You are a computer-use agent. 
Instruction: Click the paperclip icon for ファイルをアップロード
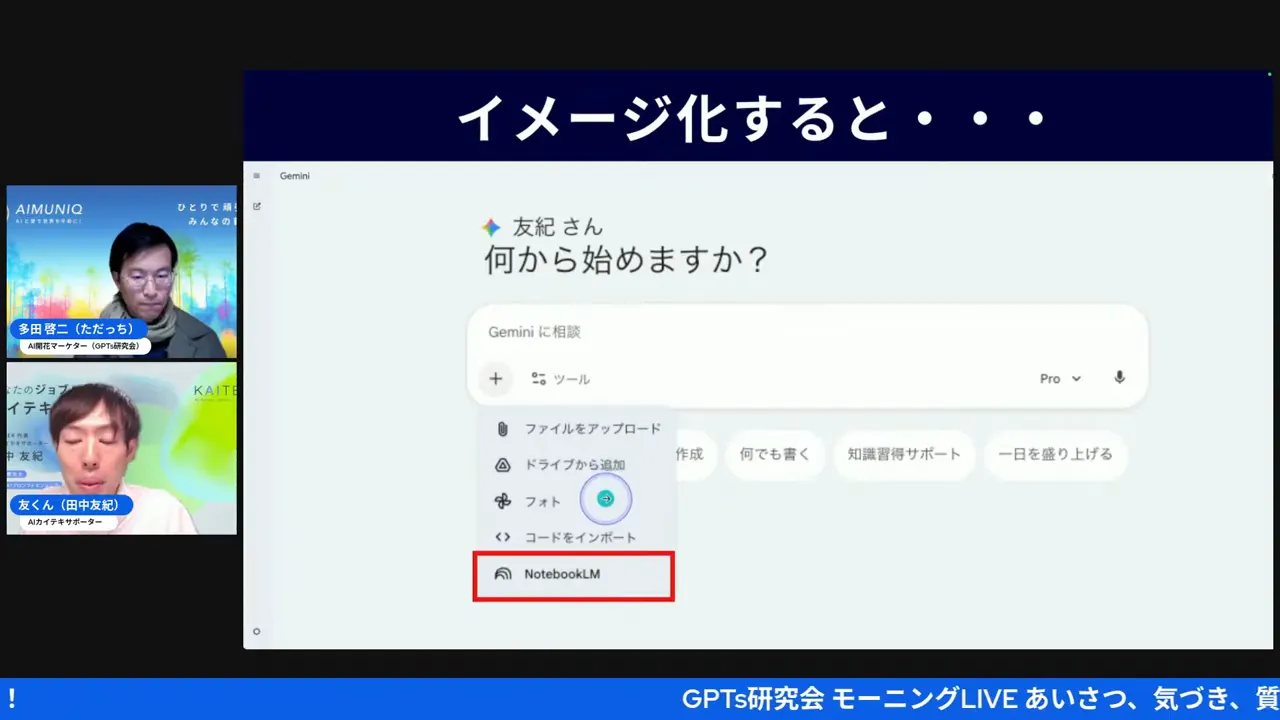pos(502,427)
